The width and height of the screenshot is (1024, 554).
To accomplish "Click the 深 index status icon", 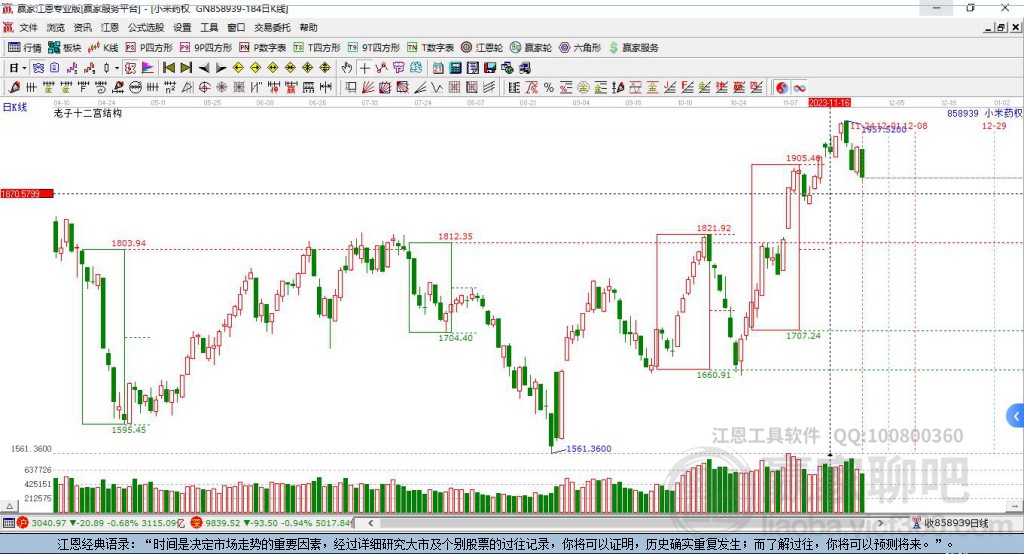I will (x=197, y=523).
